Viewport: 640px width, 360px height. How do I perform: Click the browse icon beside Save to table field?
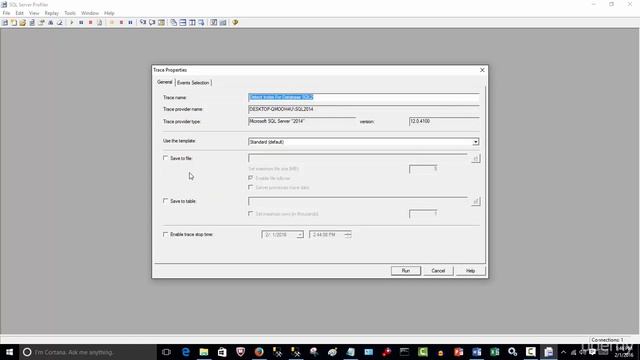(476, 201)
